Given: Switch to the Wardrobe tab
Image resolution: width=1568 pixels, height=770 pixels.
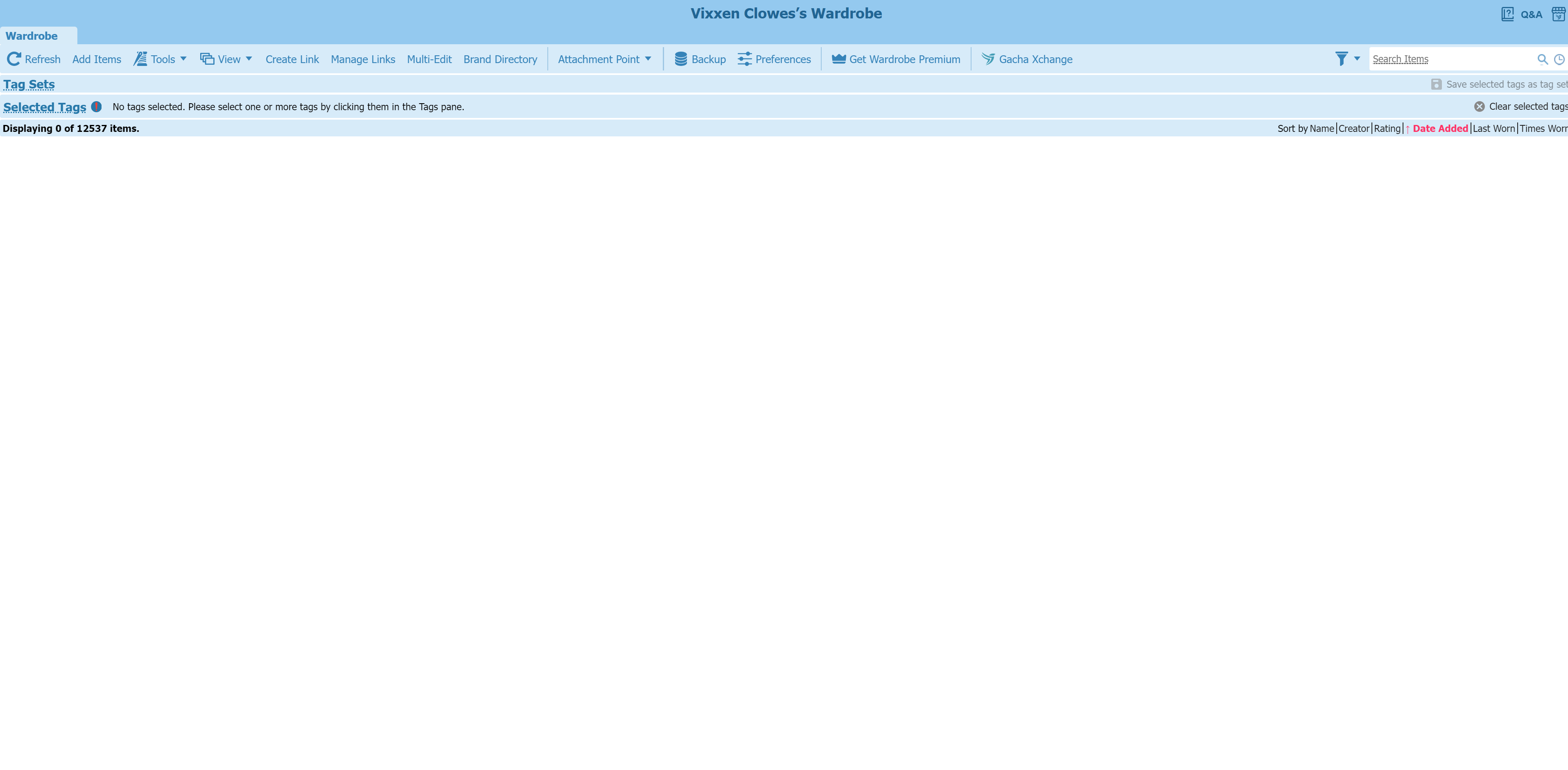Looking at the screenshot, I should click(32, 36).
